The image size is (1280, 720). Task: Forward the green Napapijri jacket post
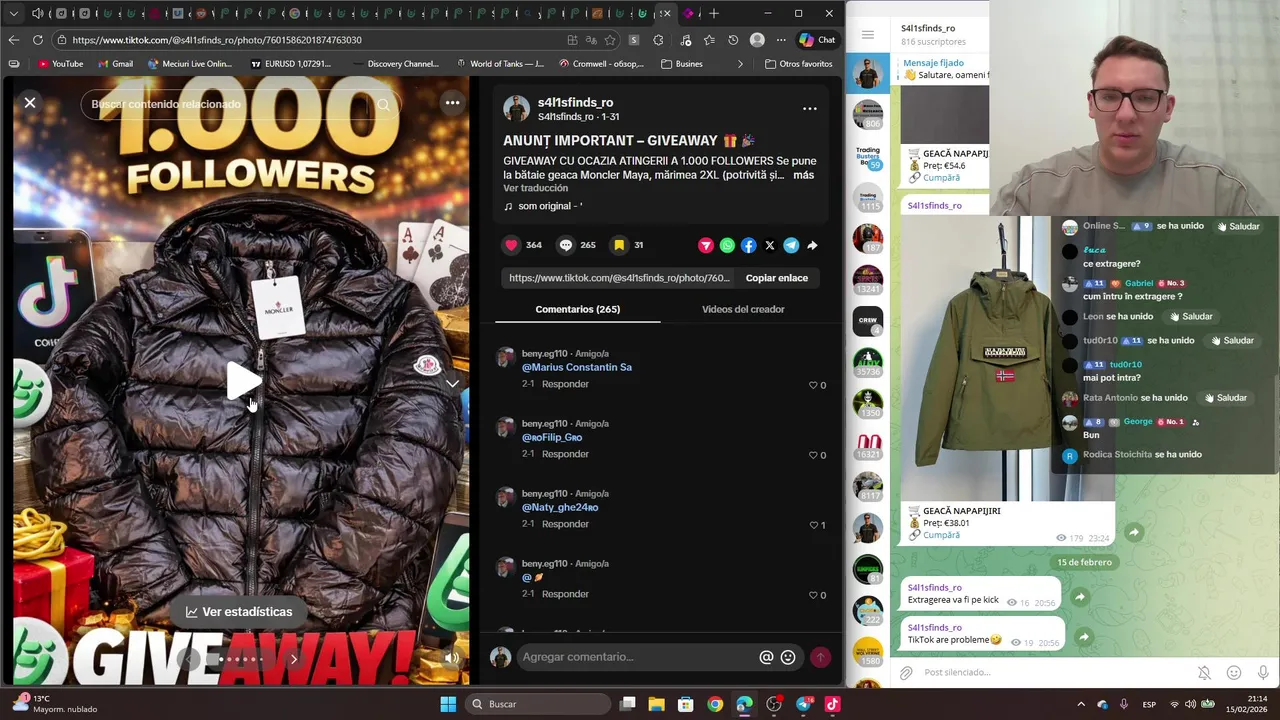[x=1133, y=533]
